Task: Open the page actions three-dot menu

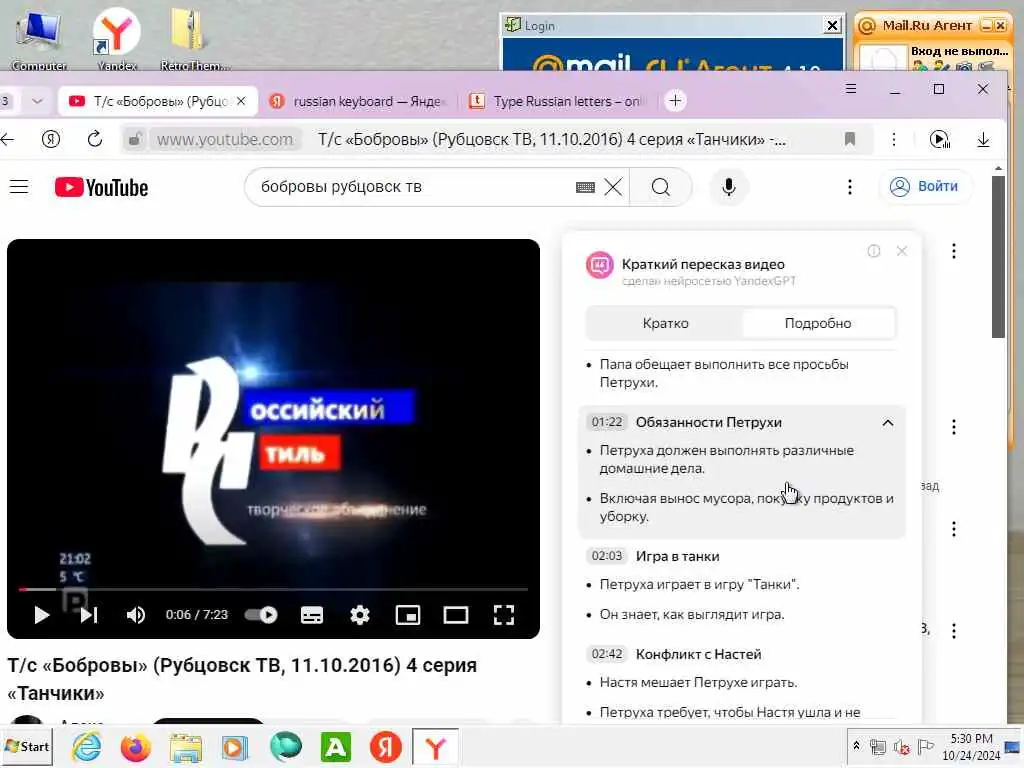Action: coord(894,139)
